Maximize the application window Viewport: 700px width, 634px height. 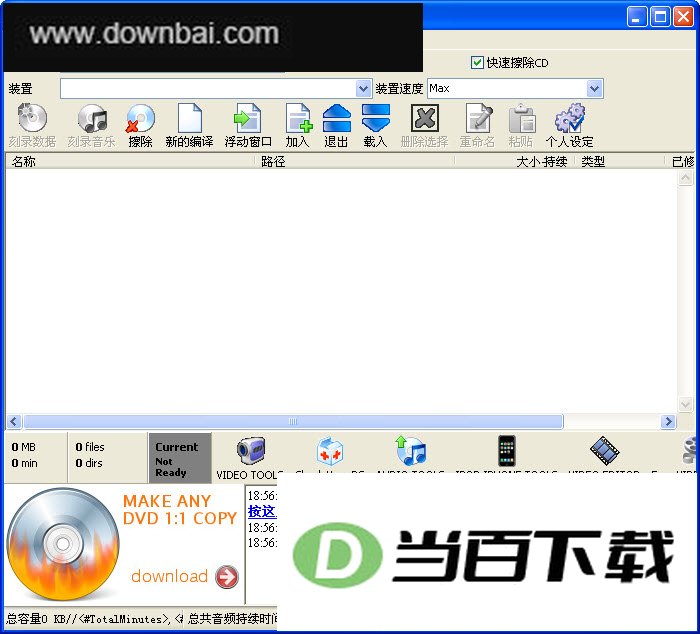tap(660, 17)
